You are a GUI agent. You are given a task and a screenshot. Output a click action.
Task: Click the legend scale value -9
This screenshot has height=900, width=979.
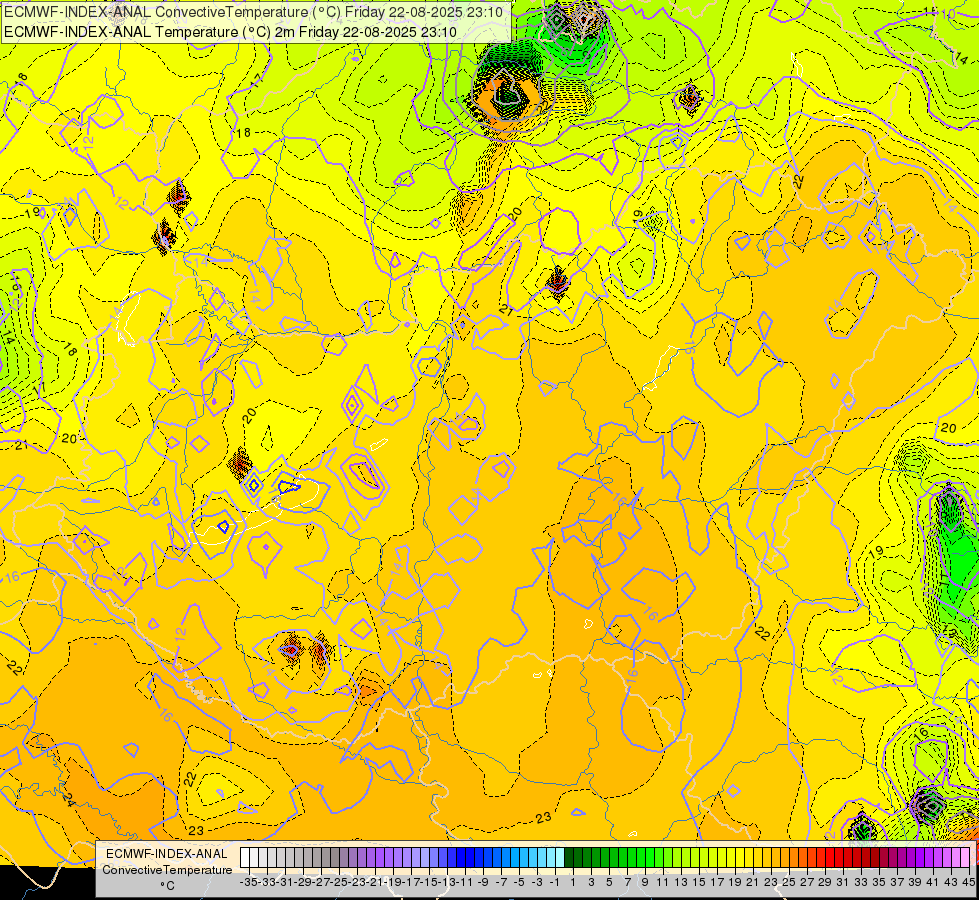coord(483,883)
